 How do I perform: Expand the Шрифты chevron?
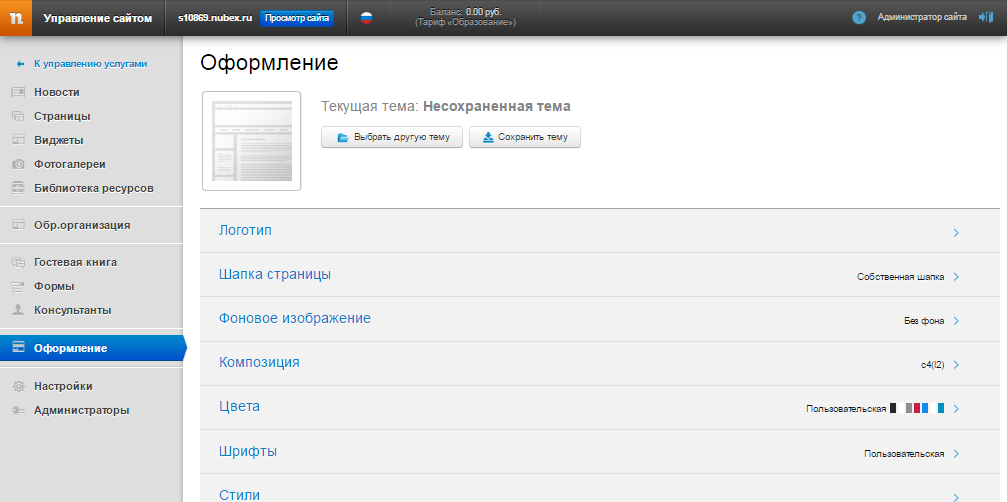[956, 454]
